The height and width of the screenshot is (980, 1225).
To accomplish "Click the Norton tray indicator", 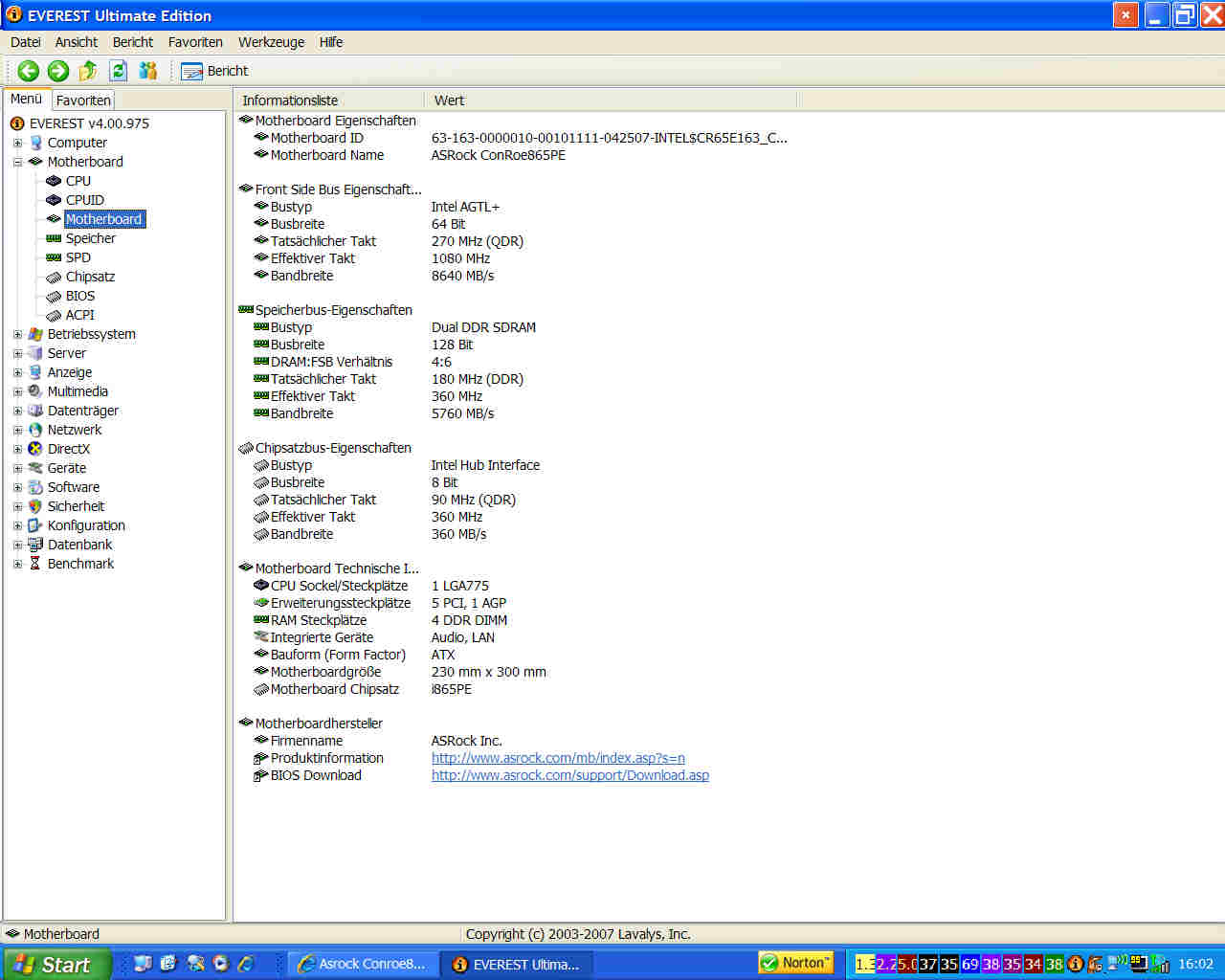I will tap(795, 963).
